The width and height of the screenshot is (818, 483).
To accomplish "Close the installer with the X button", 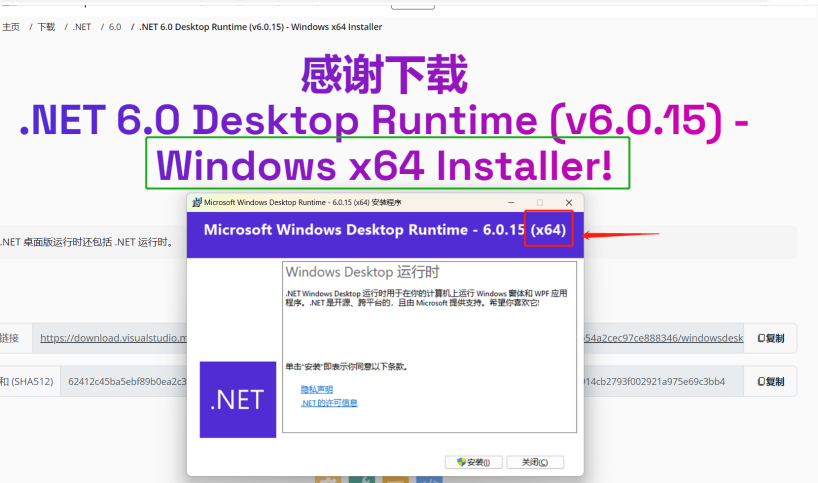I will [569, 202].
